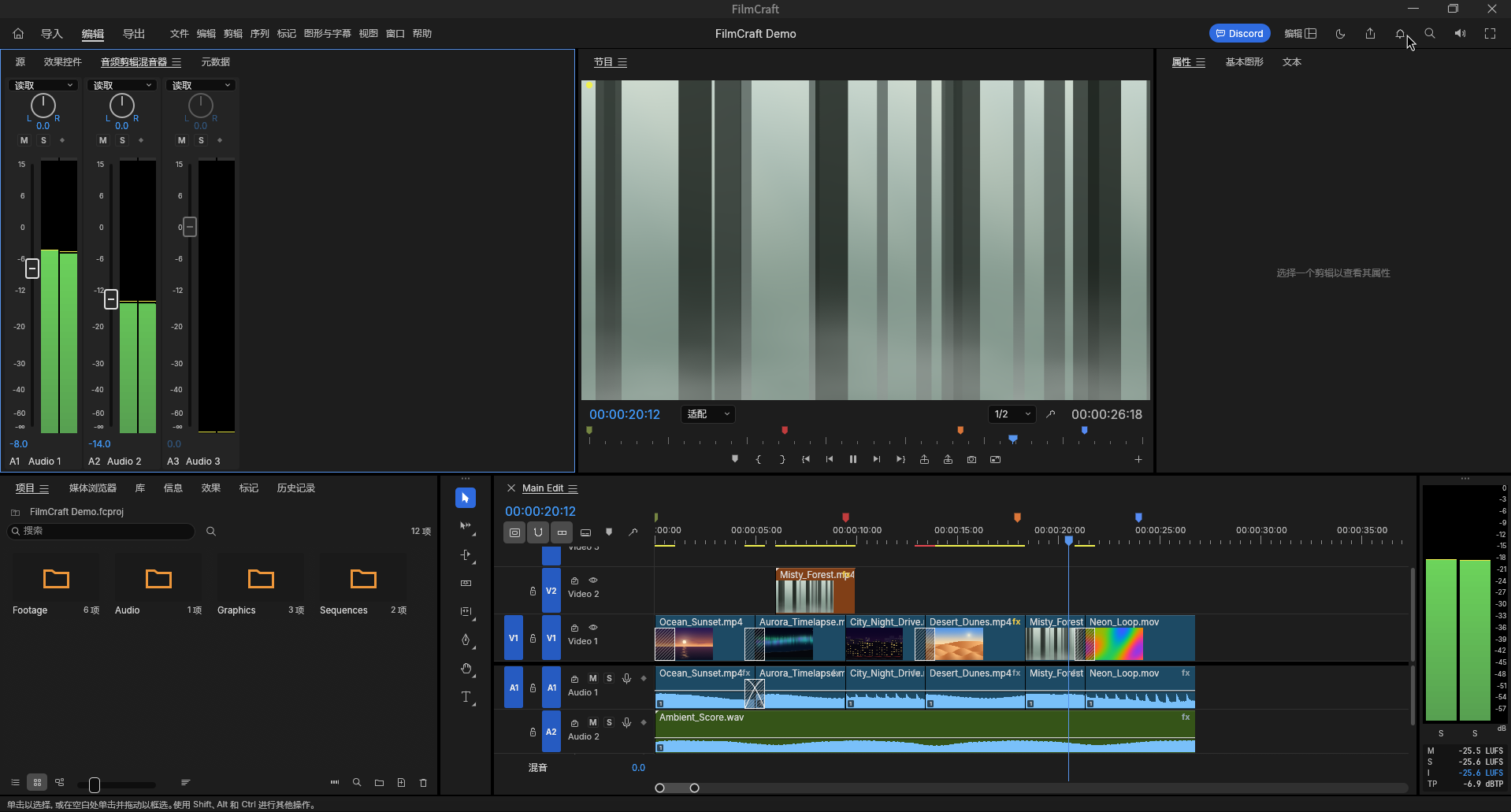This screenshot has height=812, width=1511.
Task: Select the Ripple Edit tool
Action: coord(466,554)
